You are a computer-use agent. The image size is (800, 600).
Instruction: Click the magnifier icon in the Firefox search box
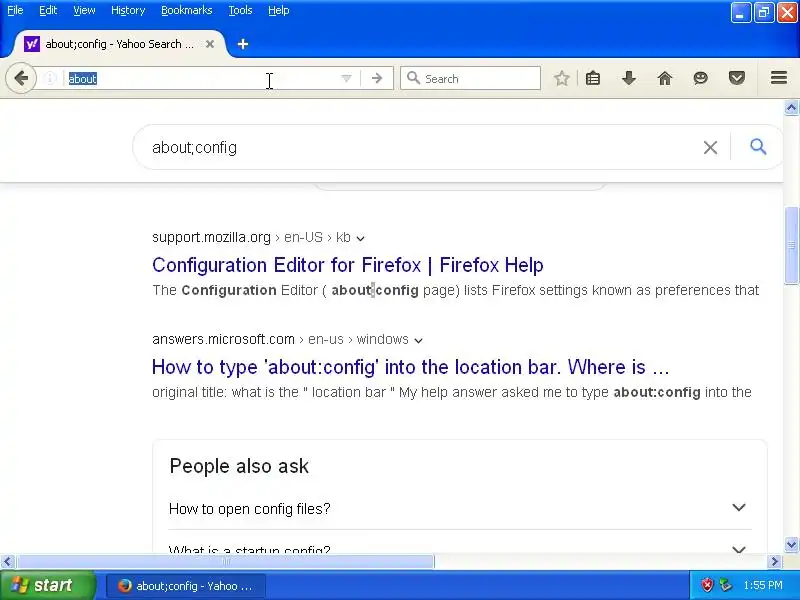pyautogui.click(x=413, y=78)
